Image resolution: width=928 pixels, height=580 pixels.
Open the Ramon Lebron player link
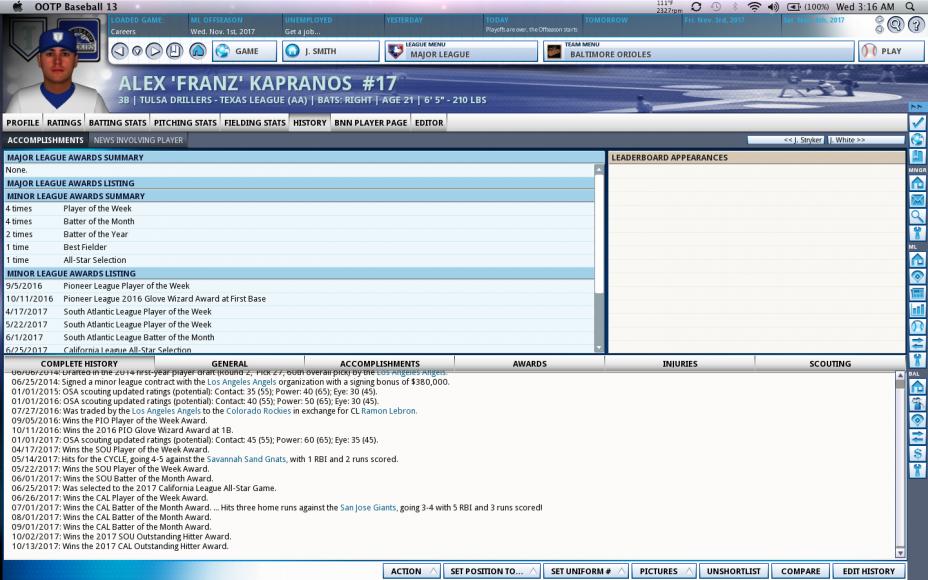point(389,411)
